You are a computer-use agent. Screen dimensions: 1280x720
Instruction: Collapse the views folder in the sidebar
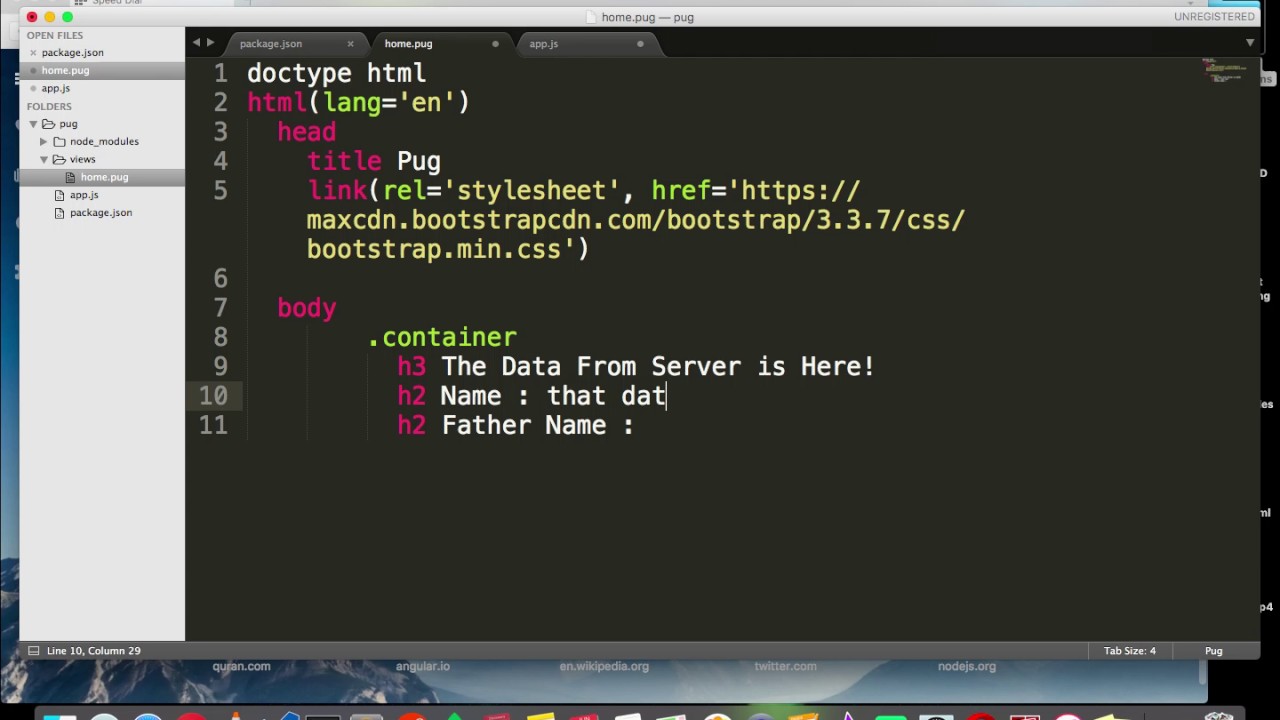44,159
